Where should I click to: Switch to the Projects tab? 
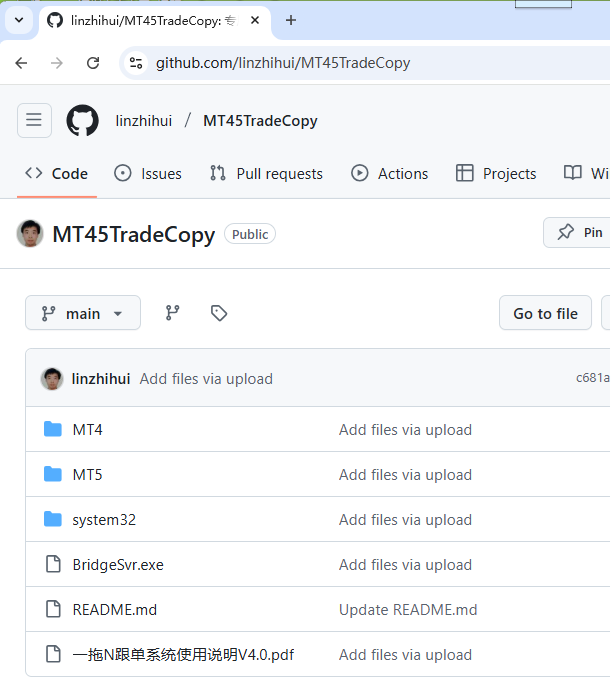click(496, 173)
